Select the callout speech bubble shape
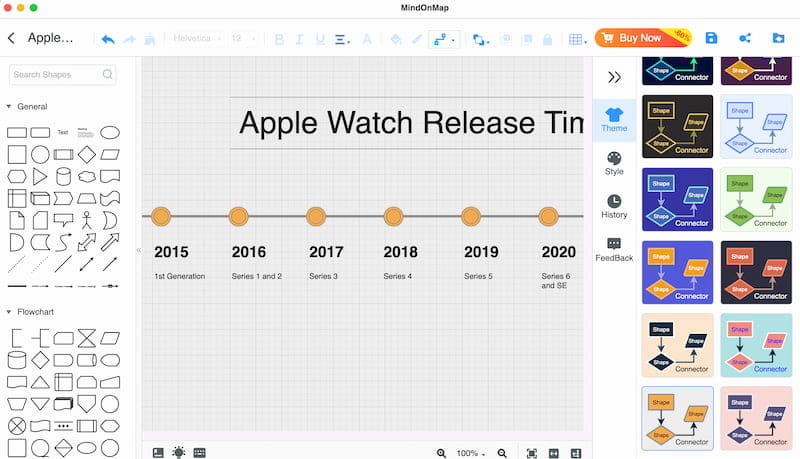This screenshot has height=459, width=800. (x=63, y=220)
